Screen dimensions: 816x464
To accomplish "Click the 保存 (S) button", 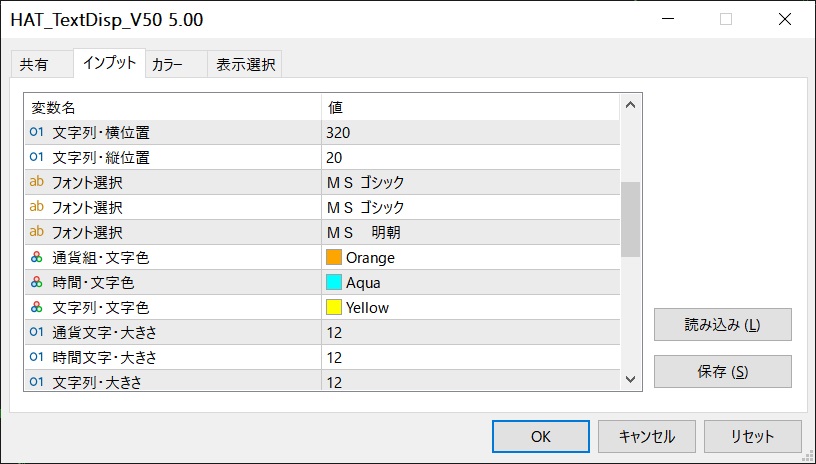I will [722, 371].
